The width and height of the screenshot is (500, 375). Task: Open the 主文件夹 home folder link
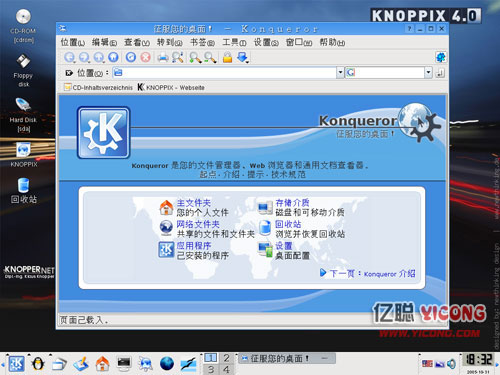coord(194,203)
